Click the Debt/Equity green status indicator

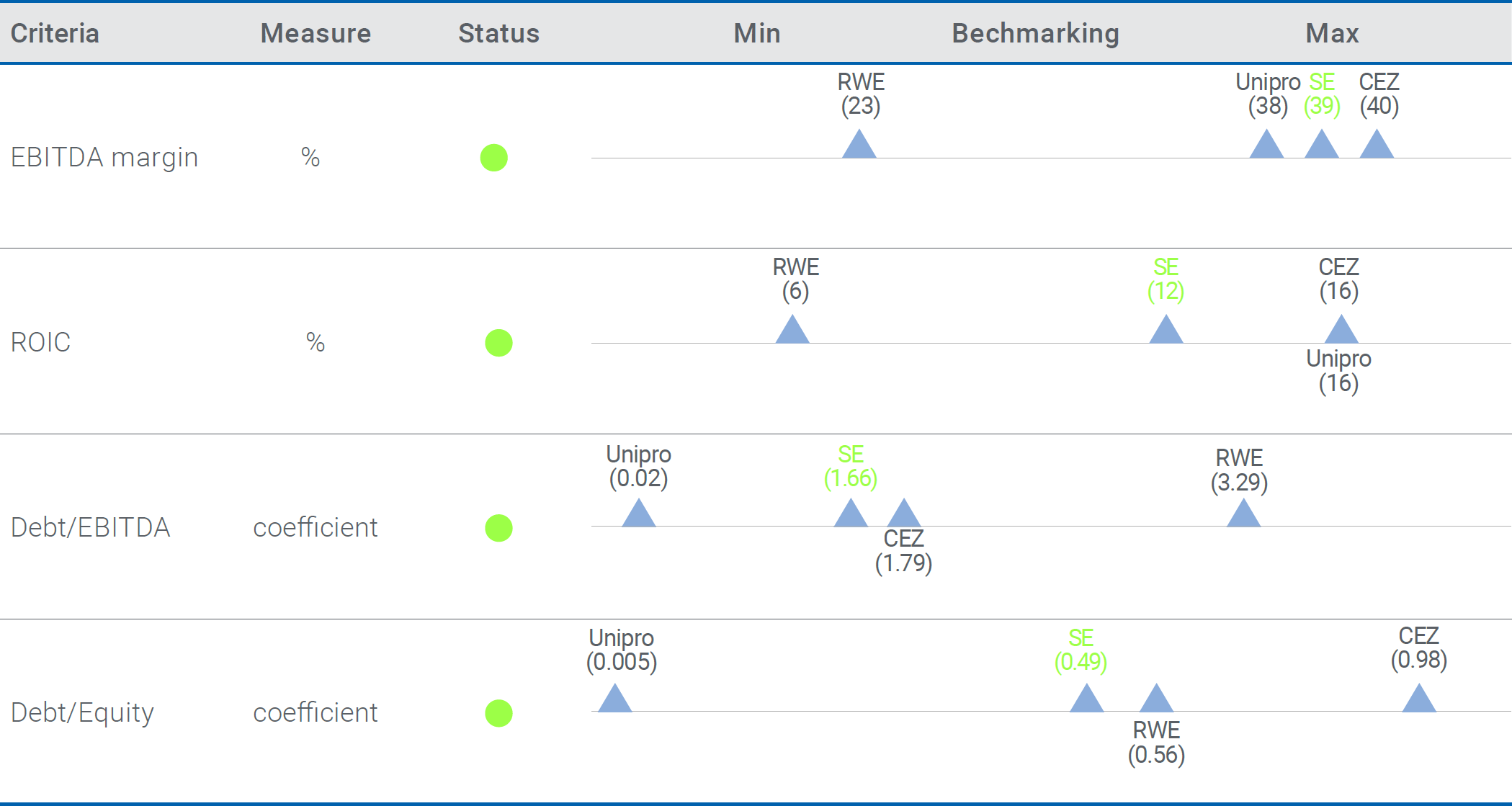click(498, 713)
